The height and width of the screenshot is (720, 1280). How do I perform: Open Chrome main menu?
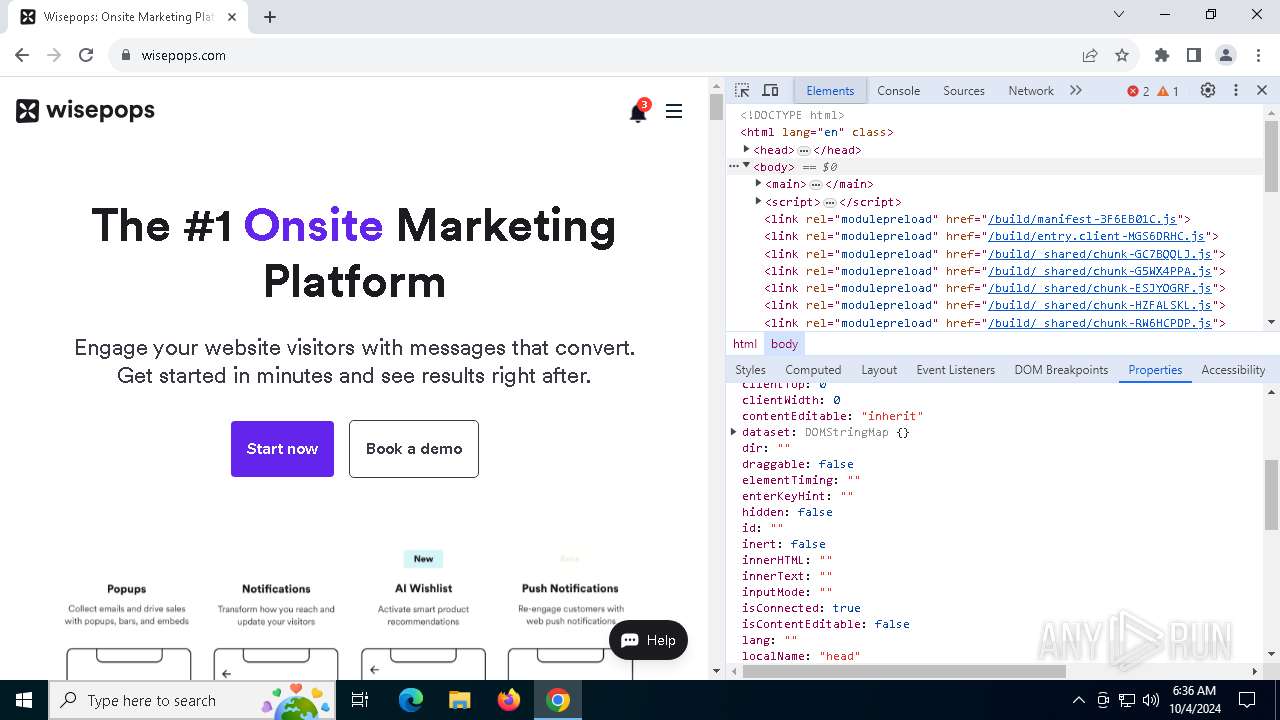1257,55
